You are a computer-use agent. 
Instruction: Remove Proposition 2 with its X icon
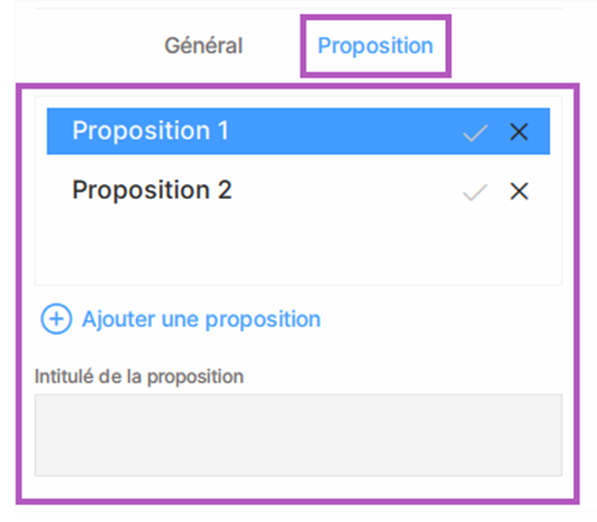tap(519, 191)
